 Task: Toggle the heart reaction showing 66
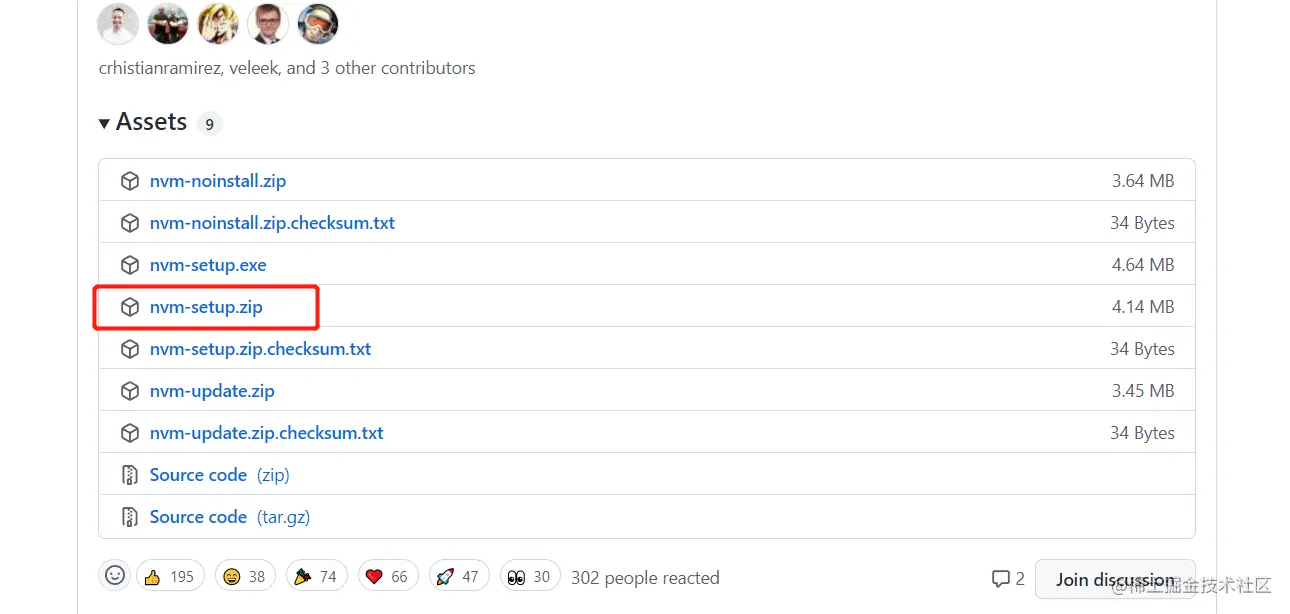[387, 576]
